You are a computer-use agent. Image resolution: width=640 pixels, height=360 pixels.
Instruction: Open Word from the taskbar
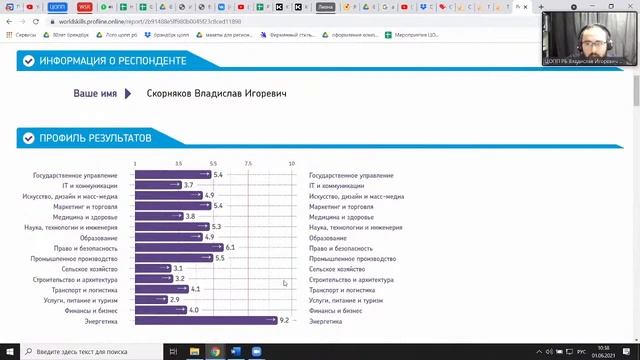pyautogui.click(x=236, y=351)
